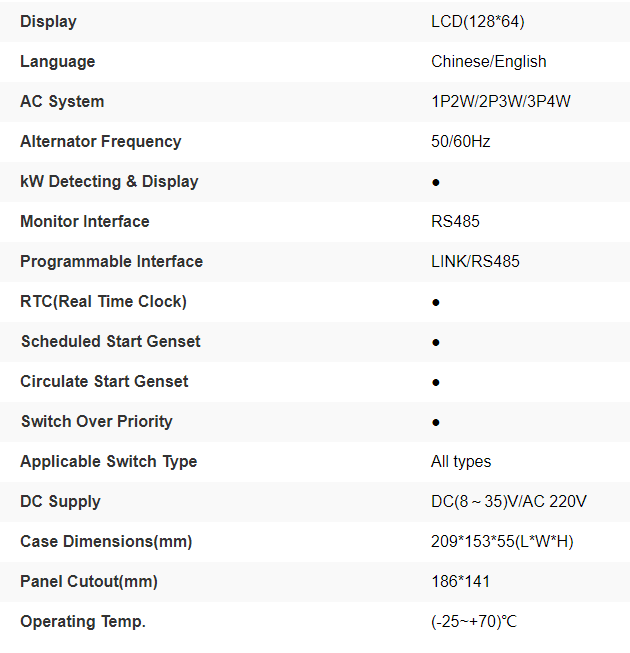Click the Display row label
The height and width of the screenshot is (653, 630).
tap(48, 21)
